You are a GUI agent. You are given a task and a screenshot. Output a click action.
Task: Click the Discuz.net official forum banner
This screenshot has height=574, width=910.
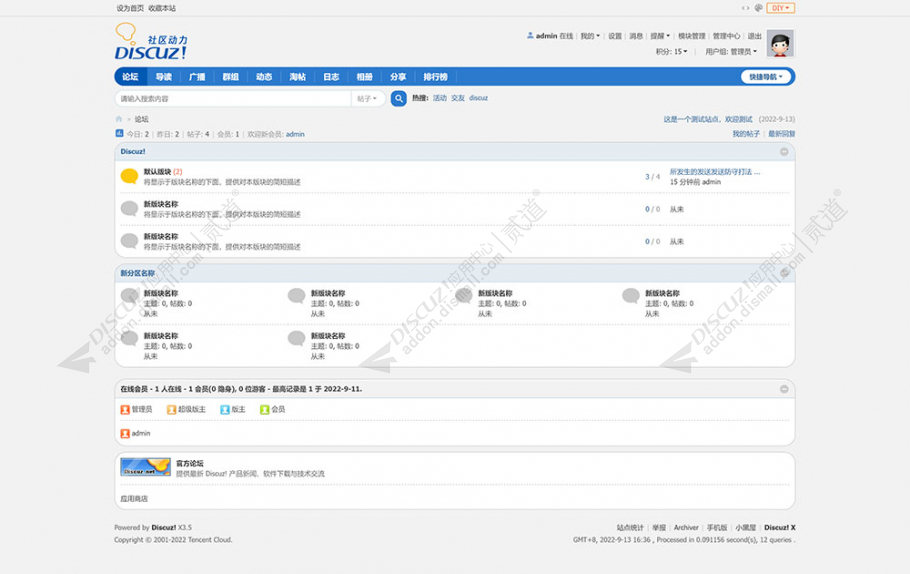click(x=145, y=467)
